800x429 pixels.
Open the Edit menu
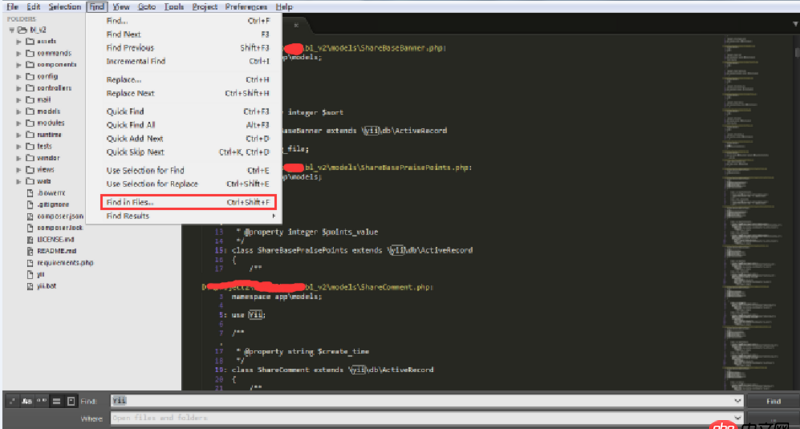(x=33, y=7)
